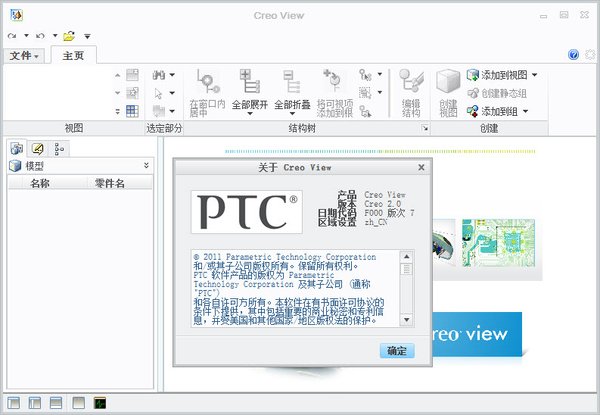Switch to the 主页 ribbon tab
Screen dimensions: 600x415
tap(73, 56)
